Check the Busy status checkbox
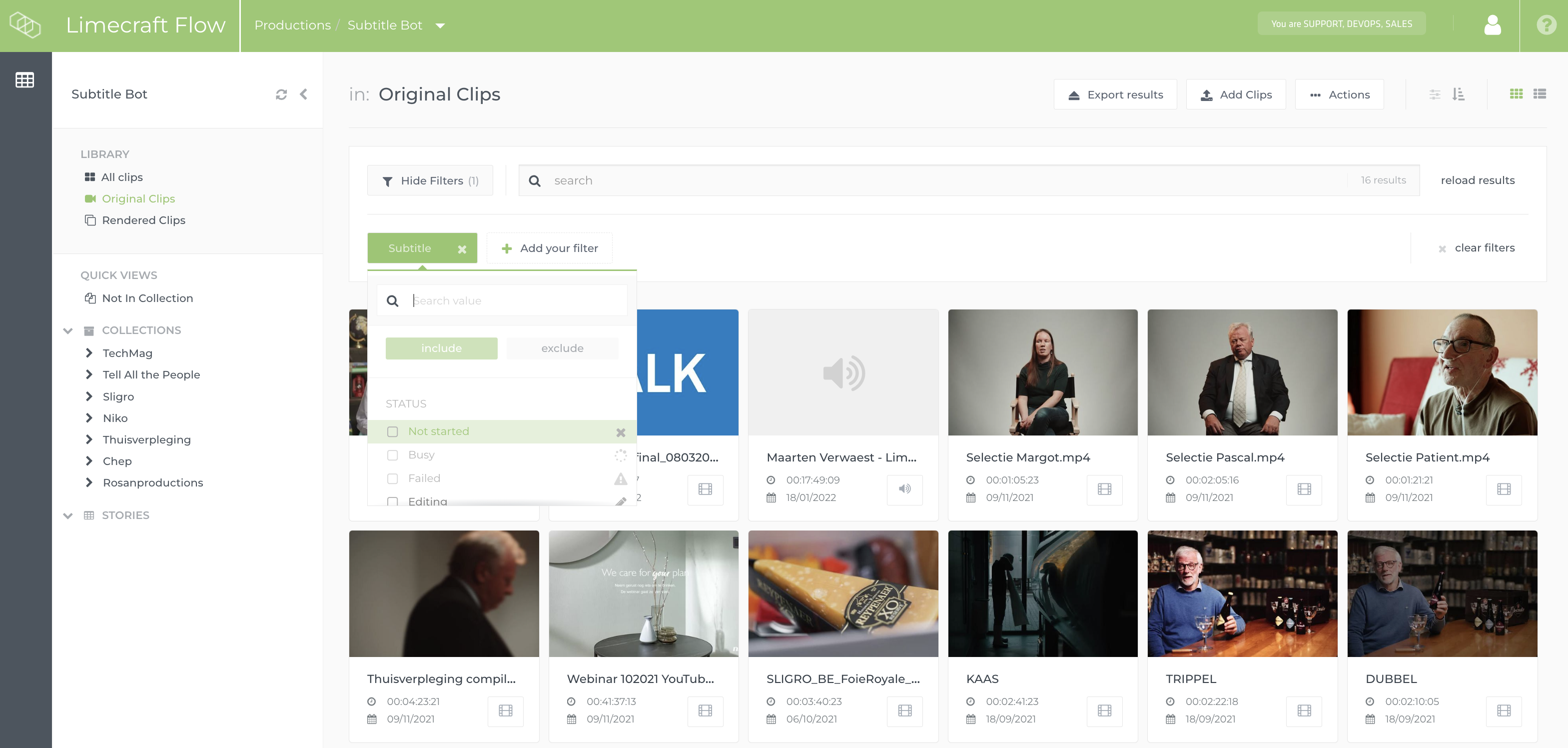Viewport: 1568px width, 748px height. click(x=393, y=455)
